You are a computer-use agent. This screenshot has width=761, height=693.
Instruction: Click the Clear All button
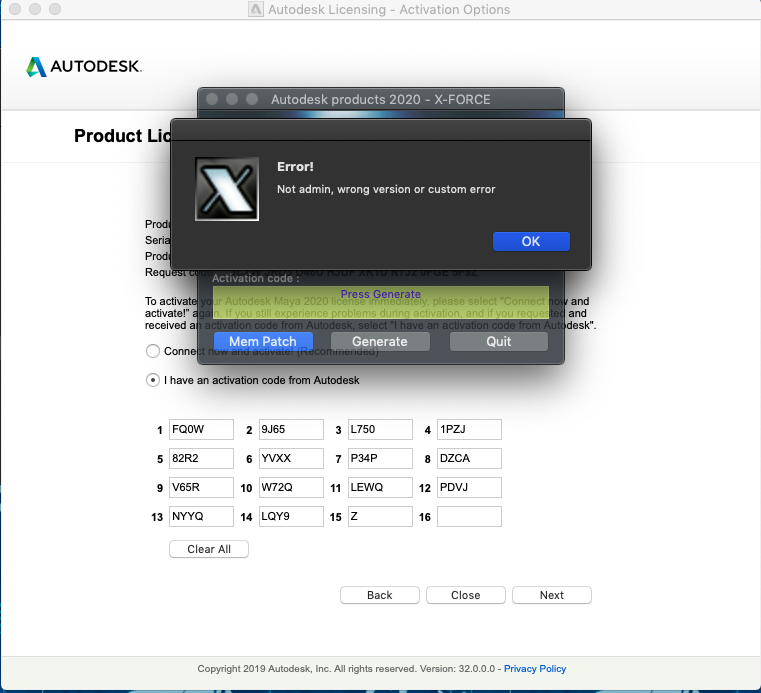pos(209,549)
